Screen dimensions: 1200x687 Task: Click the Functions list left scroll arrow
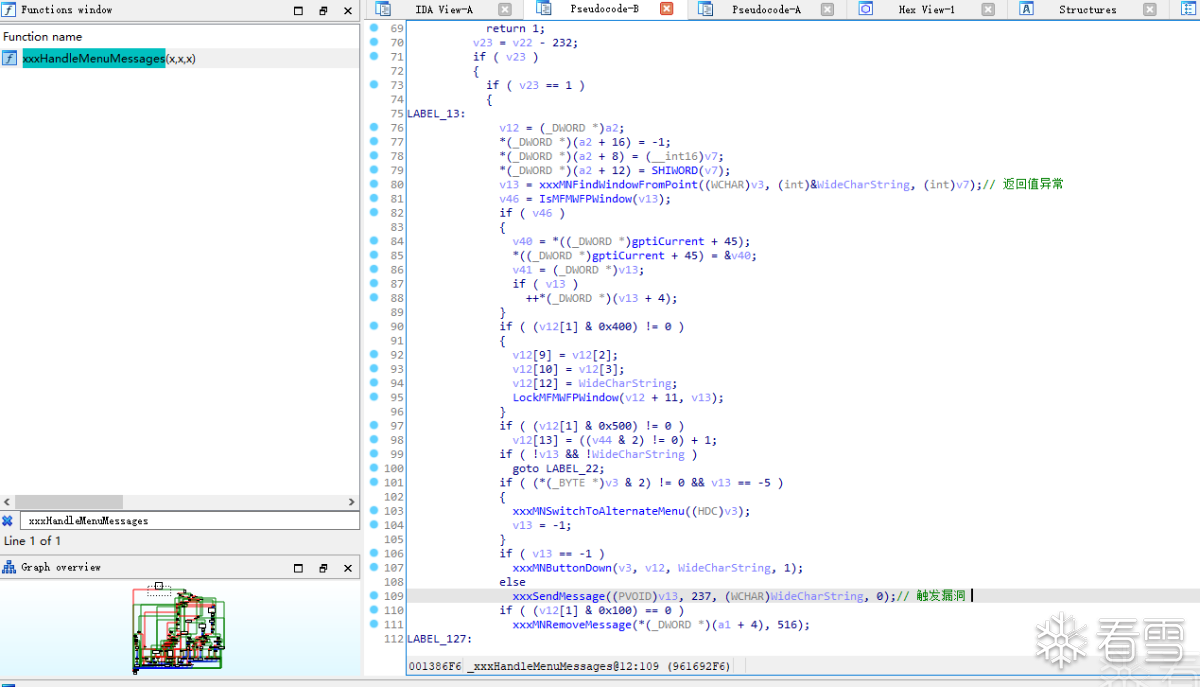[x=7, y=502]
